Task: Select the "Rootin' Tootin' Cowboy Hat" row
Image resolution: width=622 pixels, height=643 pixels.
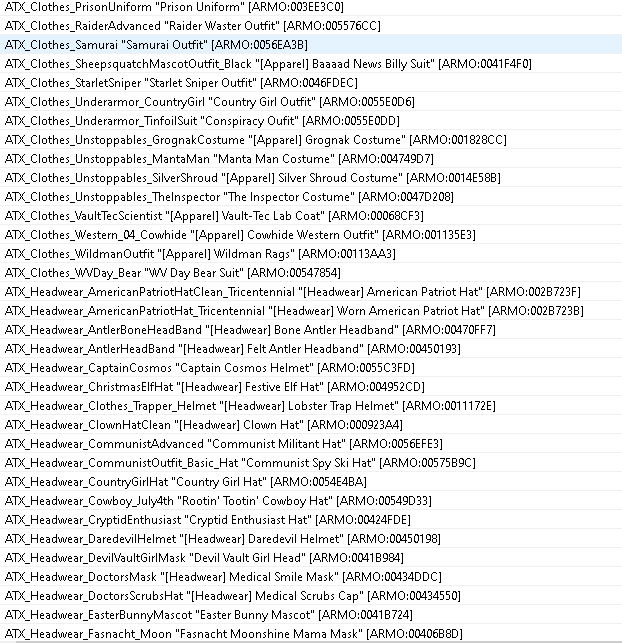Action: click(311, 500)
